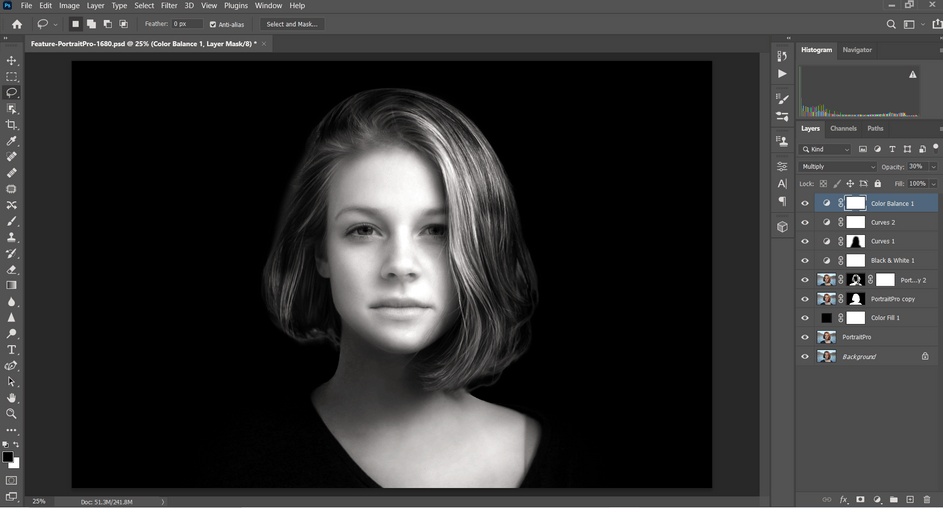This screenshot has height=508, width=943.
Task: Expand the Opacity slider dropdown arrow
Action: [933, 167]
